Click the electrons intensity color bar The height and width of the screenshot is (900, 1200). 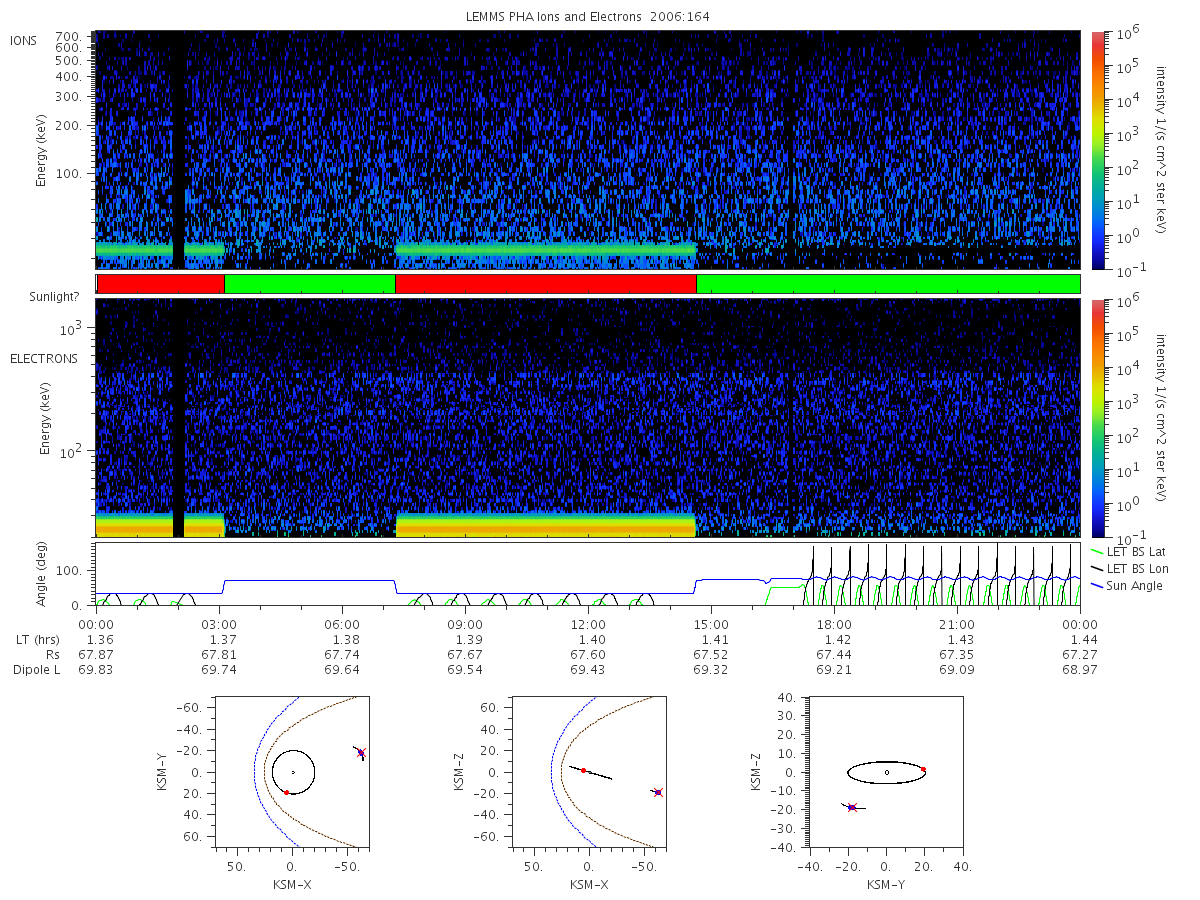(1098, 418)
